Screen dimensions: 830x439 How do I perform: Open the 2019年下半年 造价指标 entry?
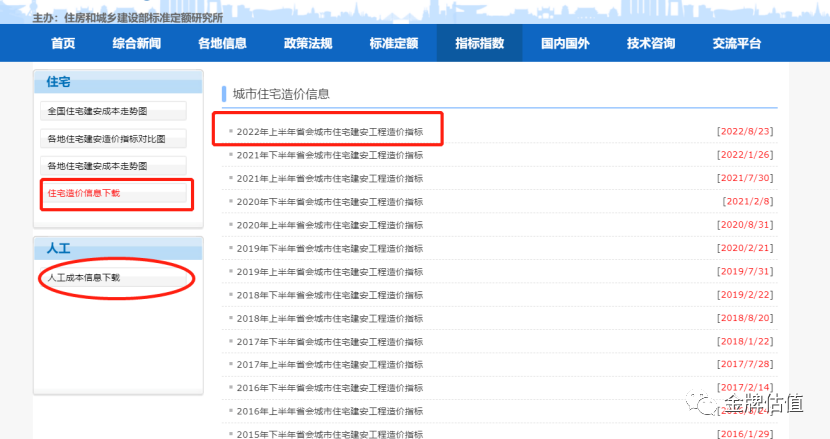coord(330,248)
